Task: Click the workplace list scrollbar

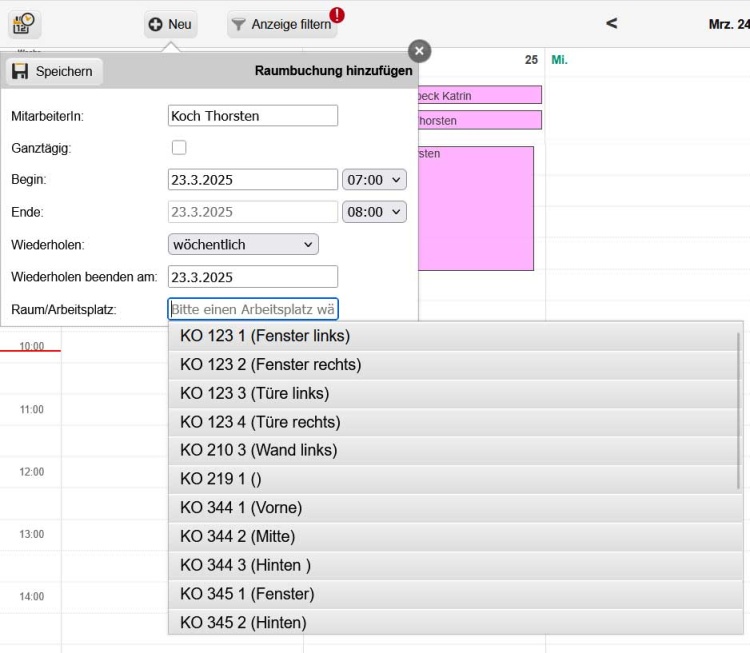Action: tap(739, 410)
